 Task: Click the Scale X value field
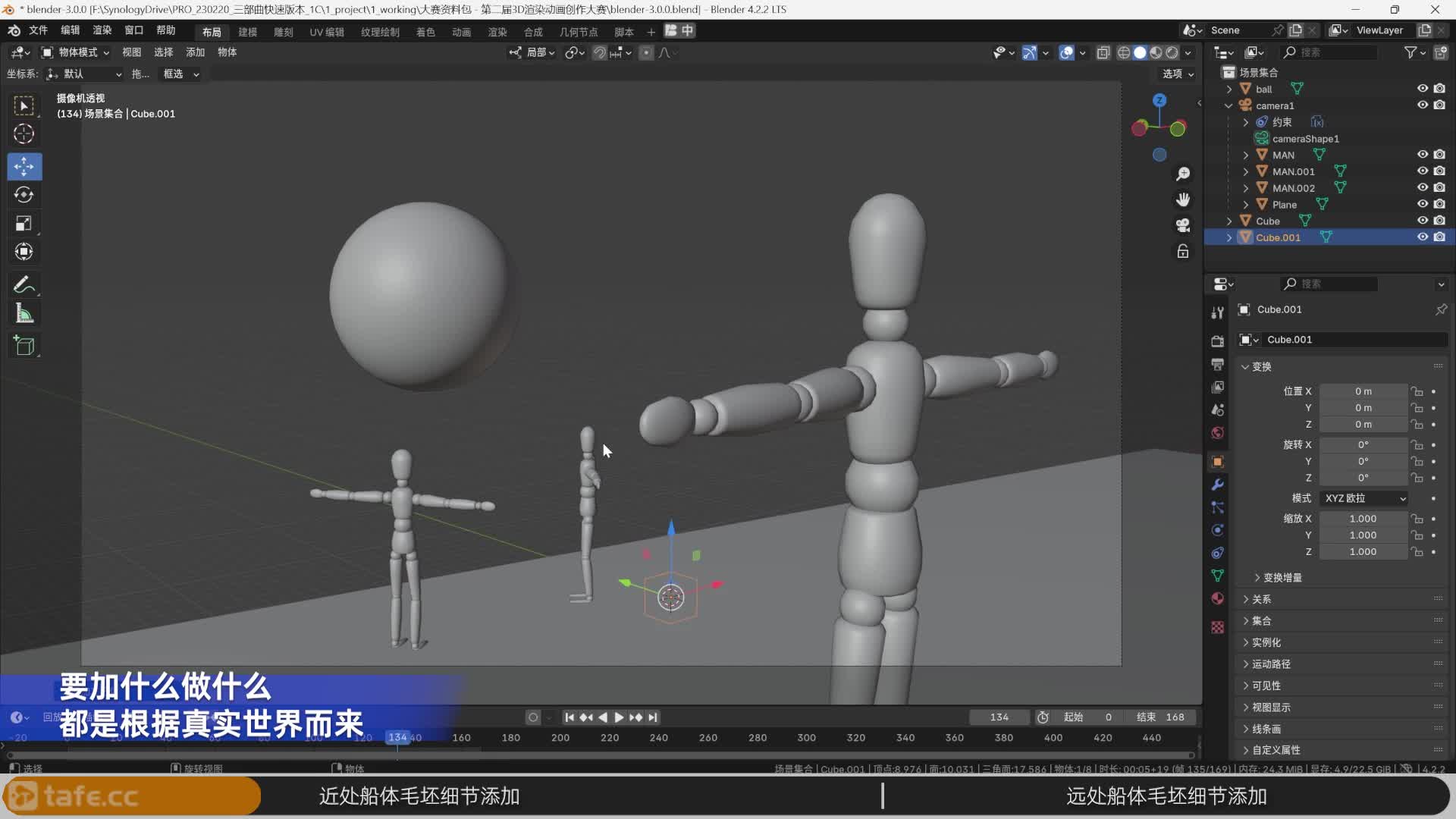[1363, 519]
